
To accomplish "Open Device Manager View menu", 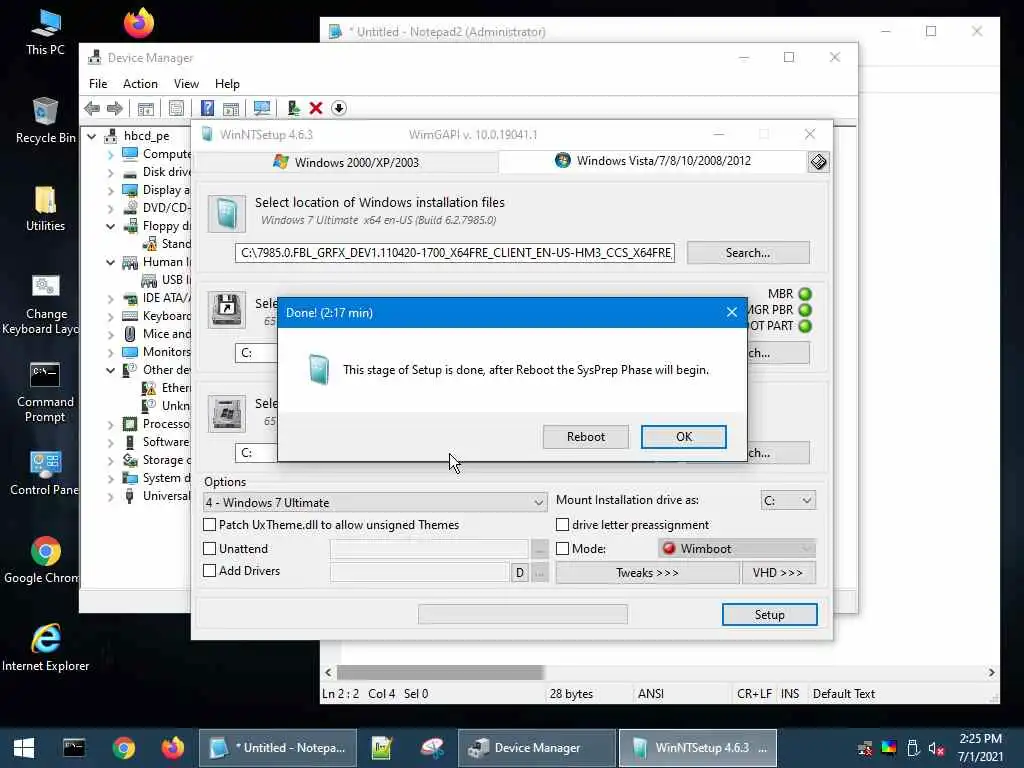I will pos(186,84).
